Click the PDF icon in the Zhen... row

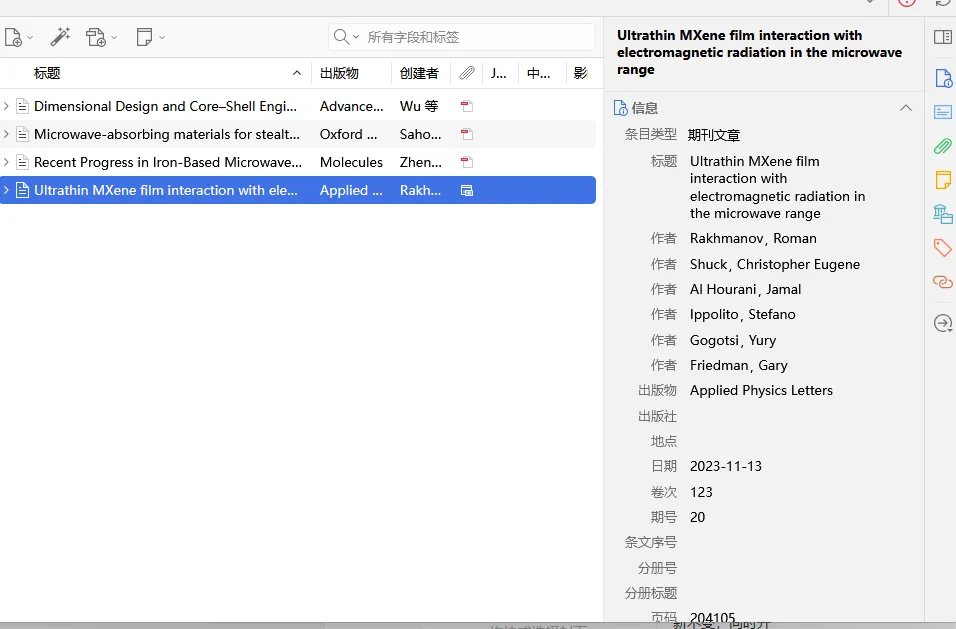467,162
